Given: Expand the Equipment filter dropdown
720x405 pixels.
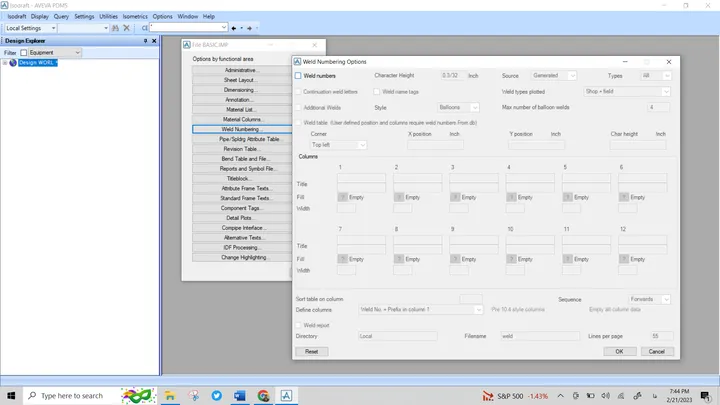Looking at the screenshot, I should tap(55, 52).
